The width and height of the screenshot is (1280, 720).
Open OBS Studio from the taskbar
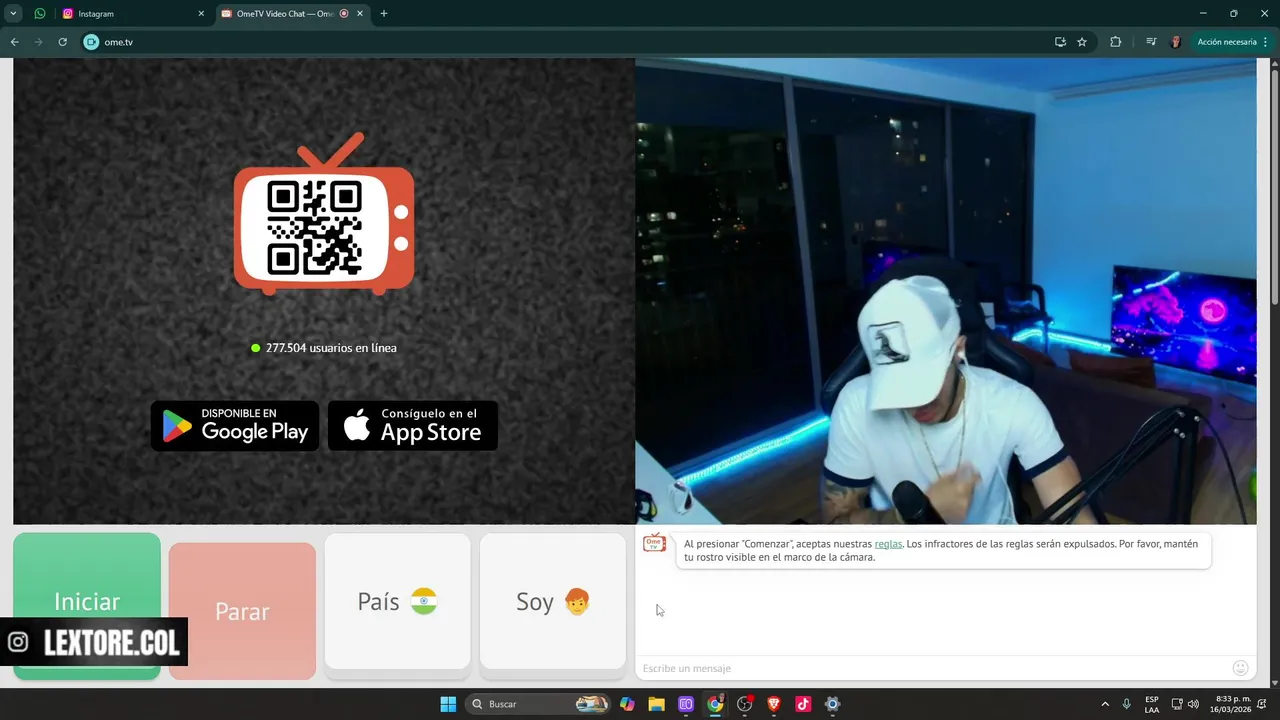(744, 704)
